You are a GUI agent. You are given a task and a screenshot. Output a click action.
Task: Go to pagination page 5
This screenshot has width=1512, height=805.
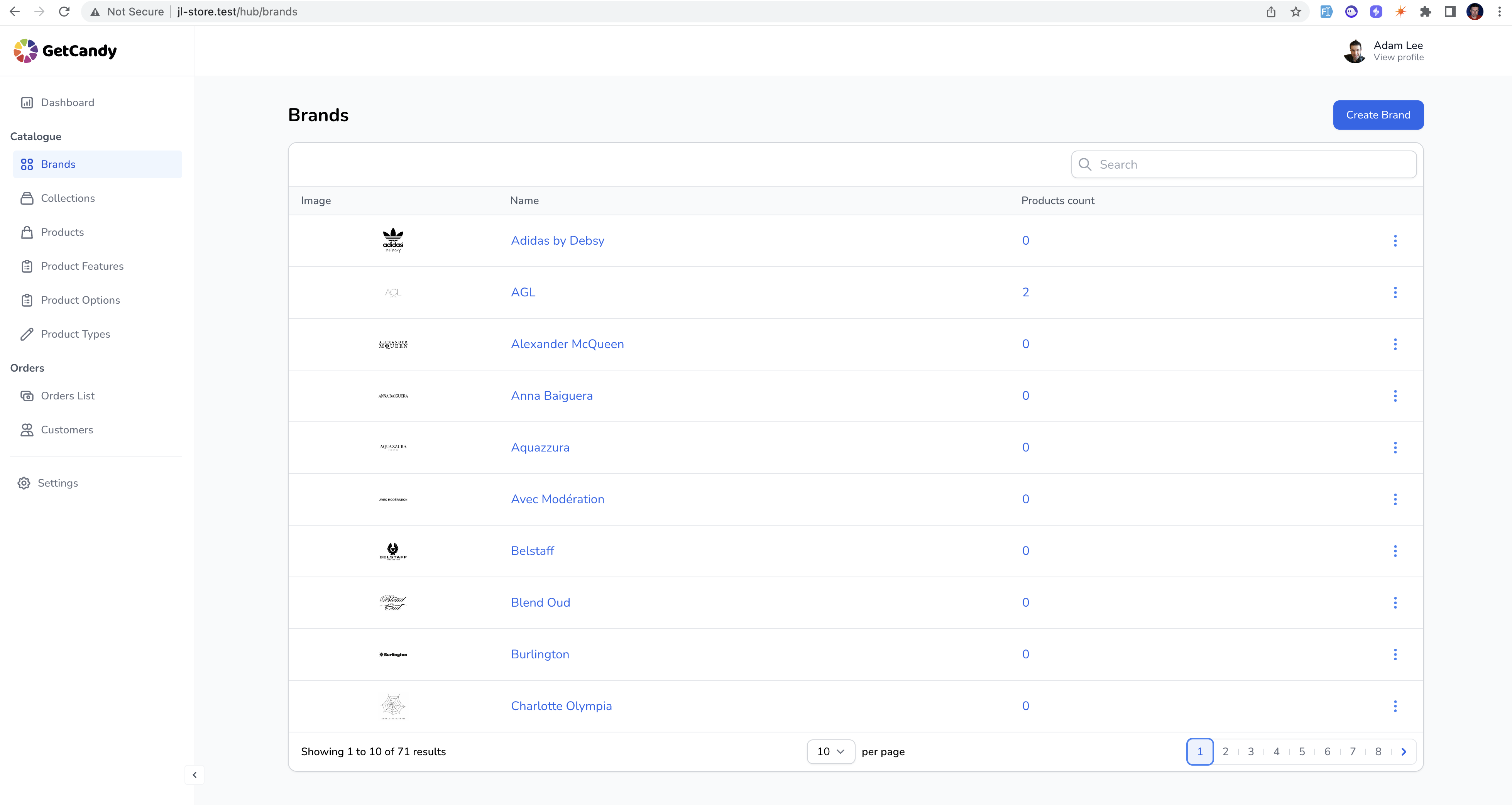[1301, 752]
